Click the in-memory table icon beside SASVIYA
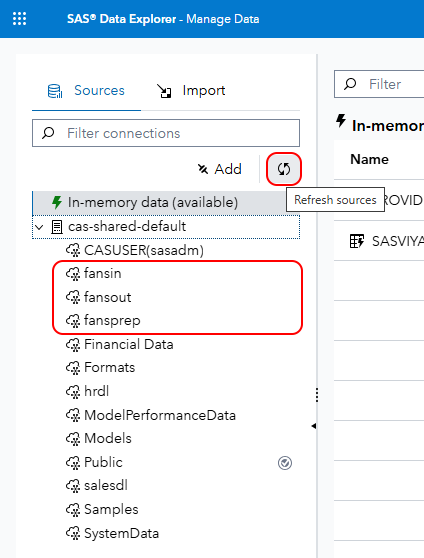 [x=357, y=241]
